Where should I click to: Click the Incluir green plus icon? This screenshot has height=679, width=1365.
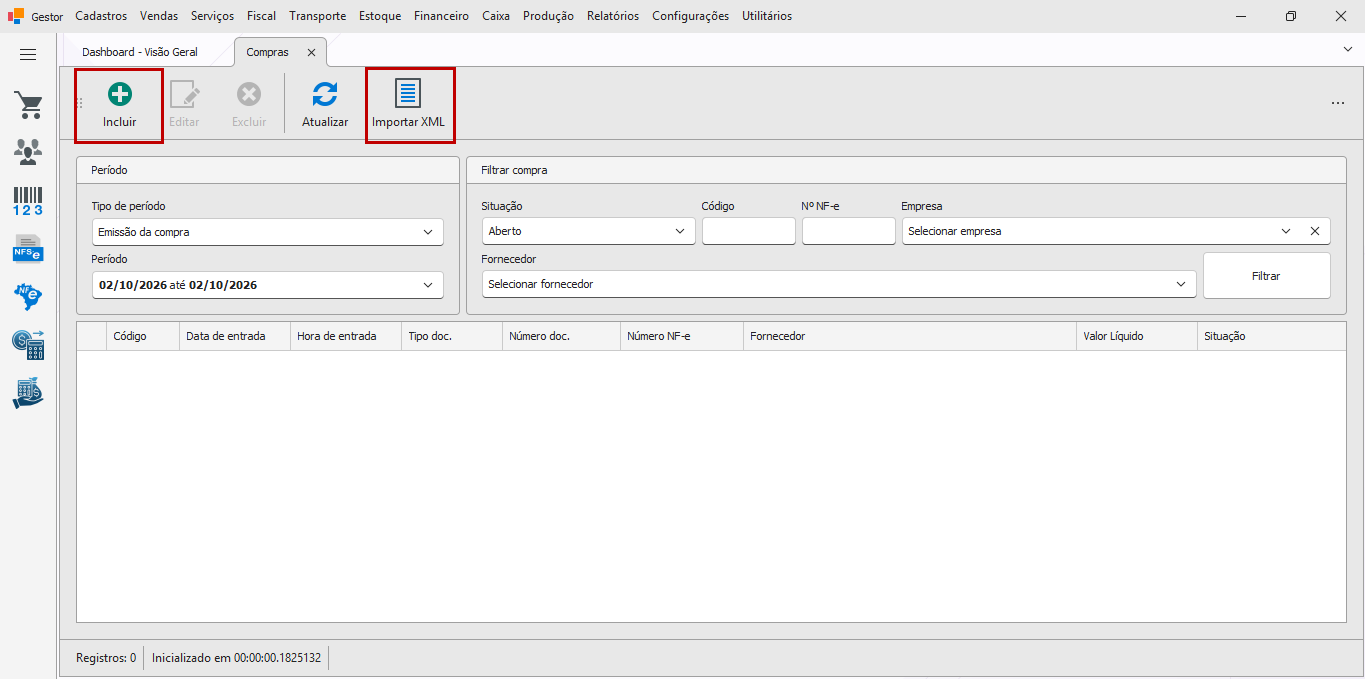120,94
